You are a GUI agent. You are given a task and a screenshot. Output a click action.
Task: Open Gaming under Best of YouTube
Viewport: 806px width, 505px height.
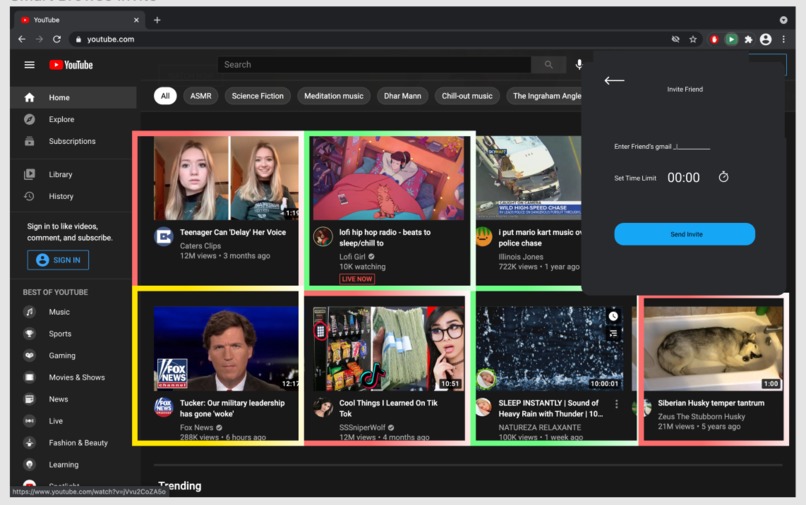(73, 355)
